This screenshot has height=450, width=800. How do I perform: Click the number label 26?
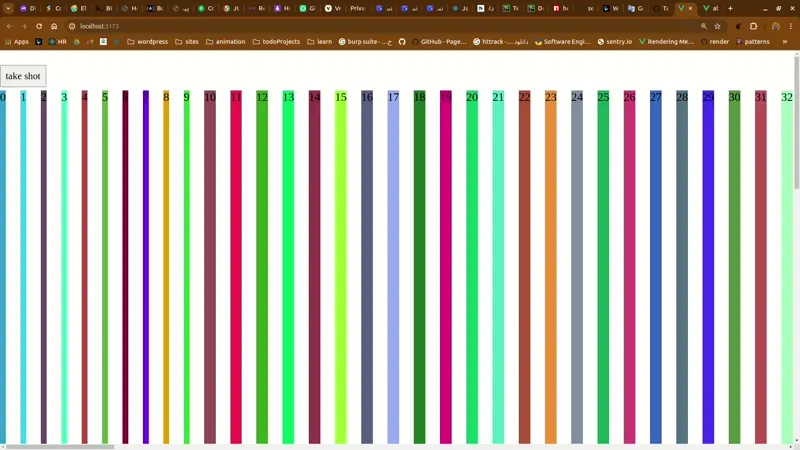(x=630, y=97)
